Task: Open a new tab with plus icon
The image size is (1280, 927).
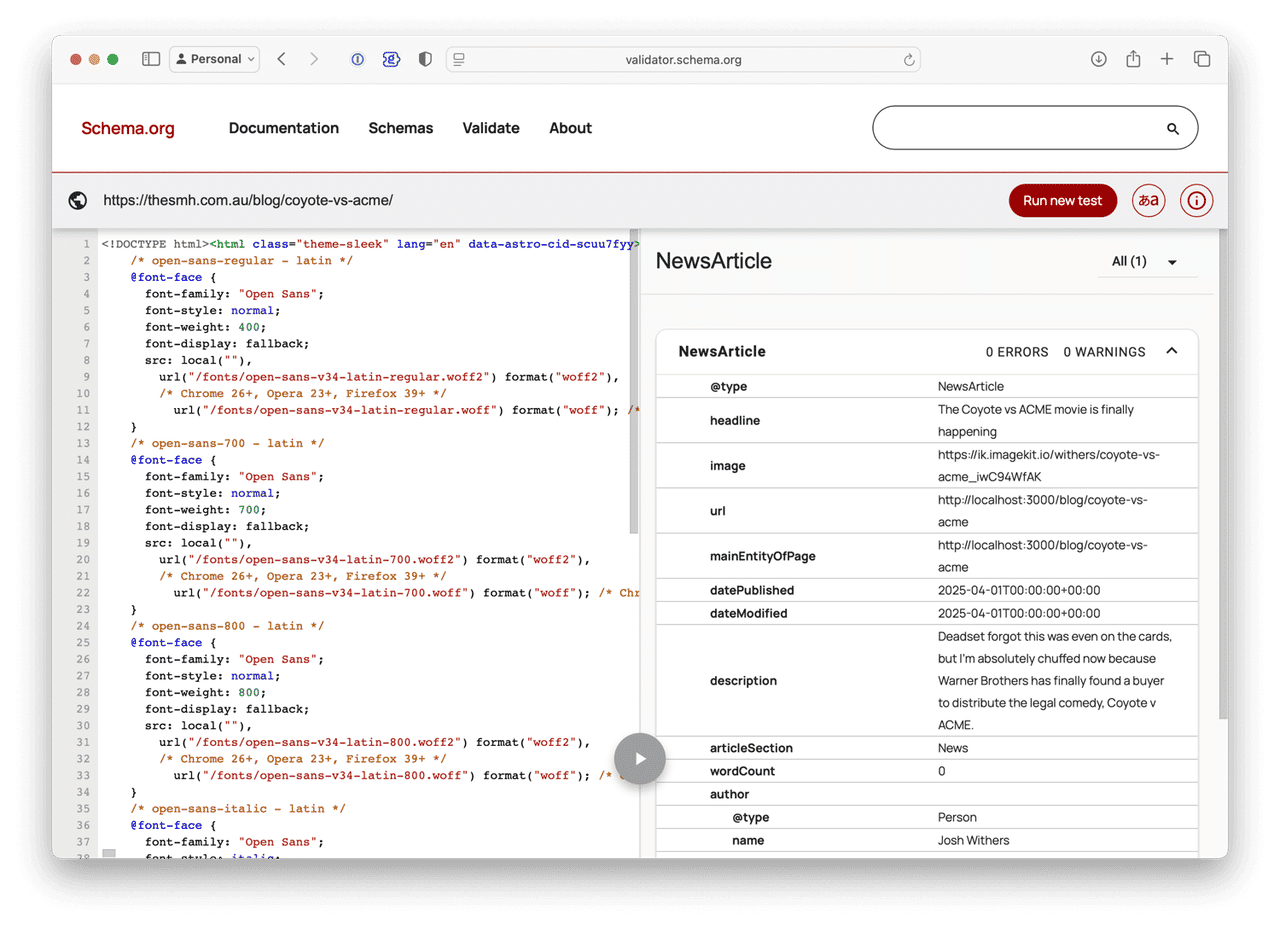Action: (x=1167, y=59)
